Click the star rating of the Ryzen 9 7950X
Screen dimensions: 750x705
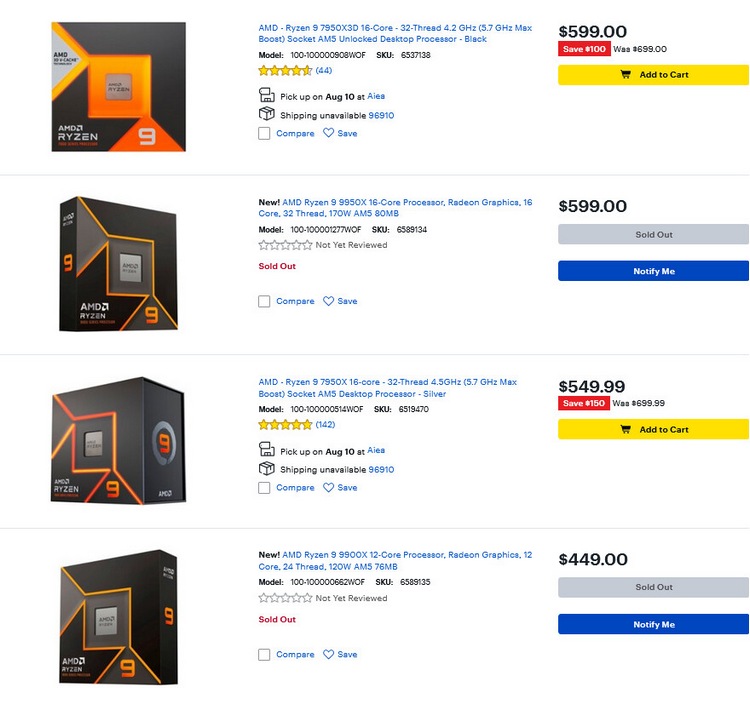point(285,425)
